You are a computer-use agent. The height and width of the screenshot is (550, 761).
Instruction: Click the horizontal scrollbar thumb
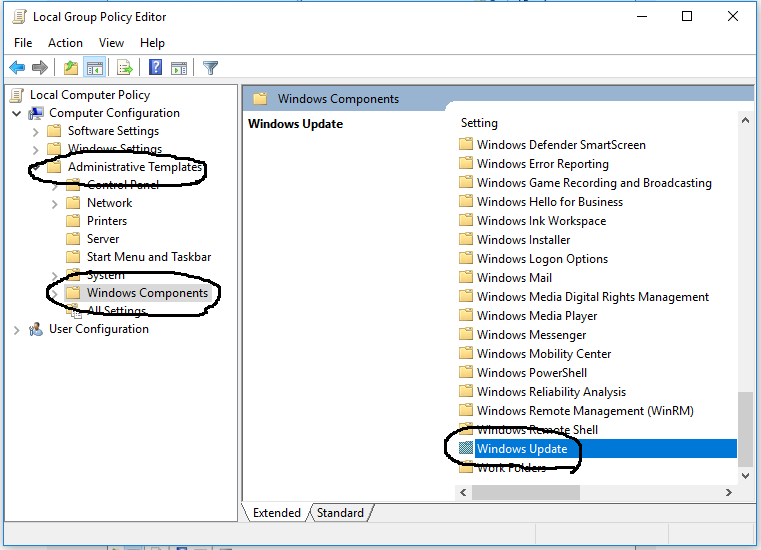click(x=526, y=492)
